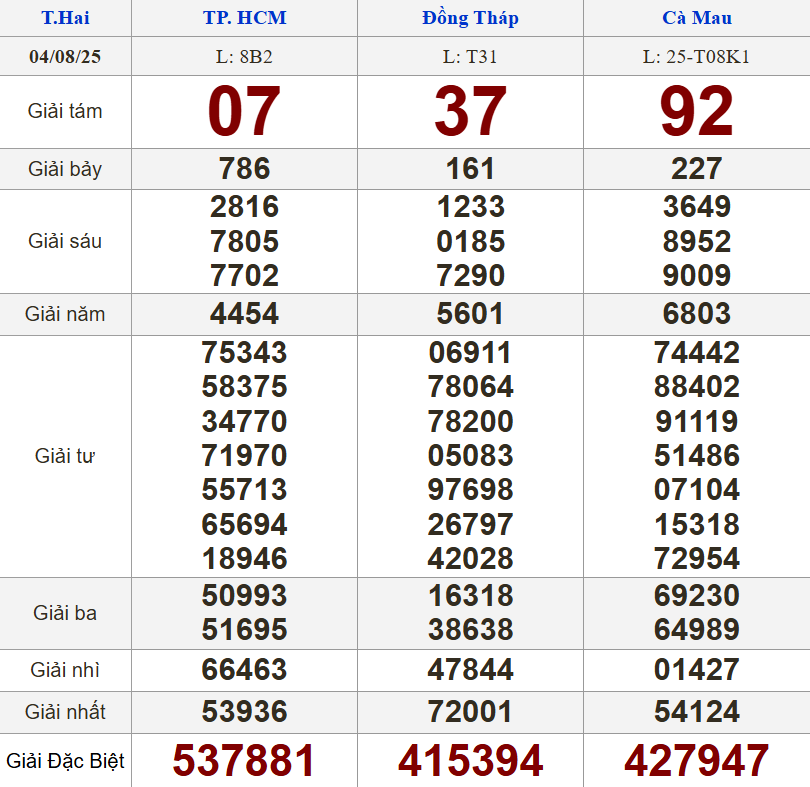The image size is (810, 787).
Task: Click the Giải Đặc Biệt row label
Action: point(65,761)
